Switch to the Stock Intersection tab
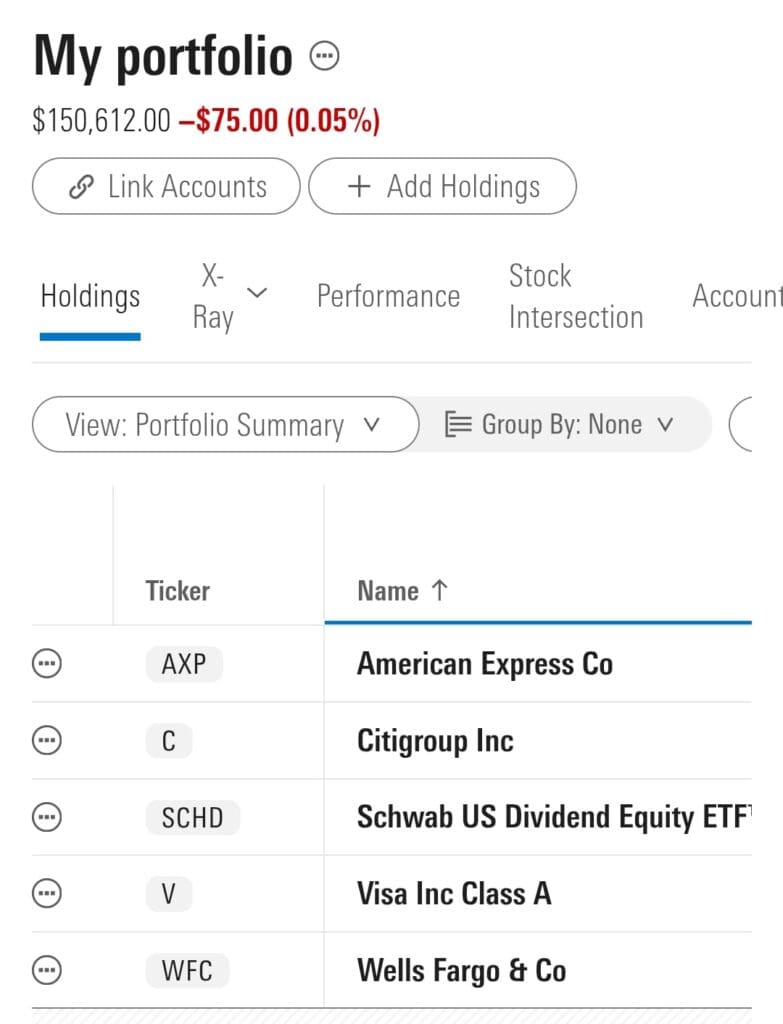The height and width of the screenshot is (1024, 783). pos(576,296)
